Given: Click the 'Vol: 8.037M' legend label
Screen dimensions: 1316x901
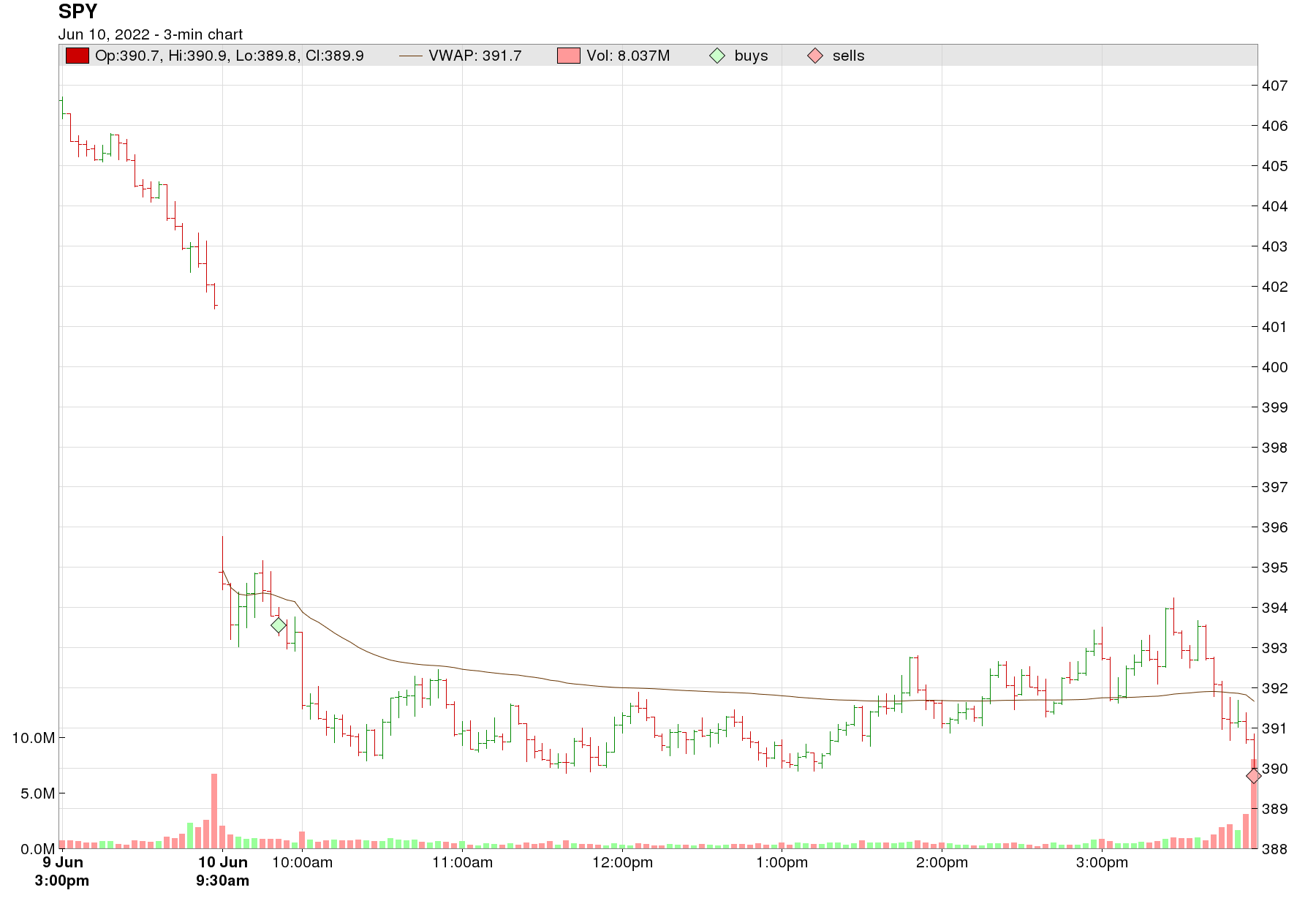Looking at the screenshot, I should click(x=628, y=56).
